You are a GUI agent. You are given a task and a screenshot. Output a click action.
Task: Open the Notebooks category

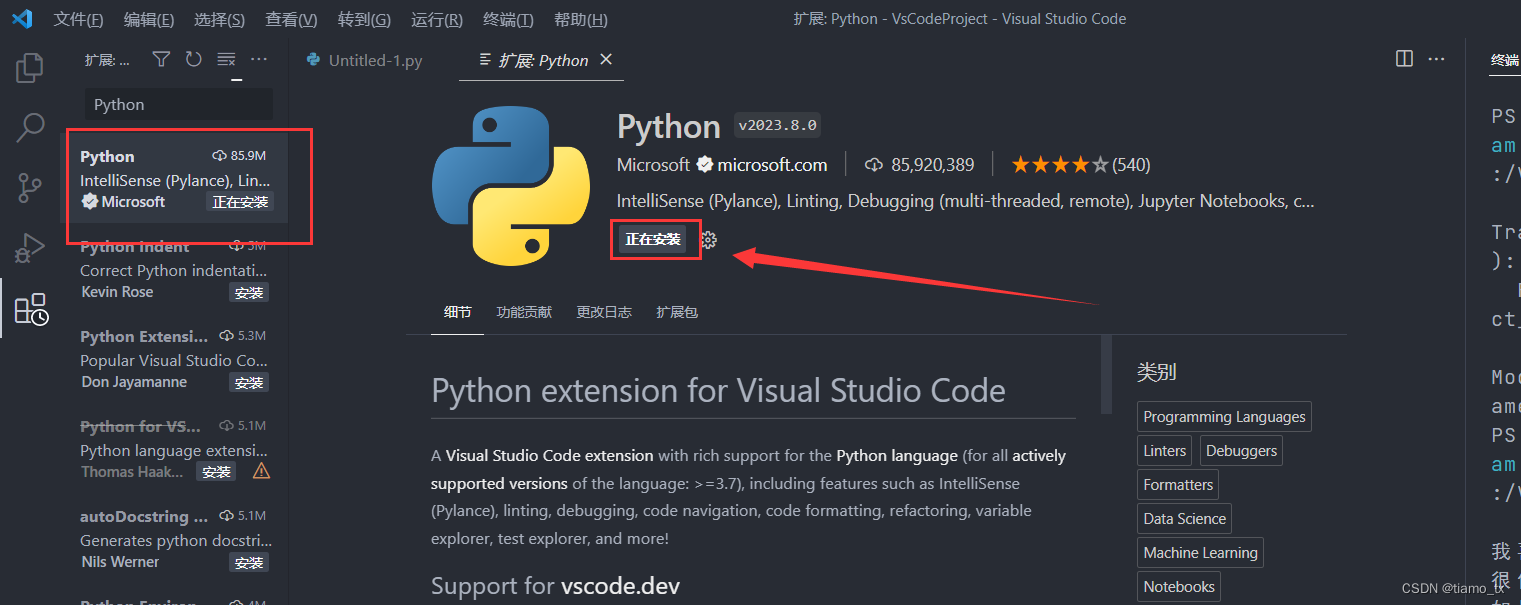(x=1179, y=587)
